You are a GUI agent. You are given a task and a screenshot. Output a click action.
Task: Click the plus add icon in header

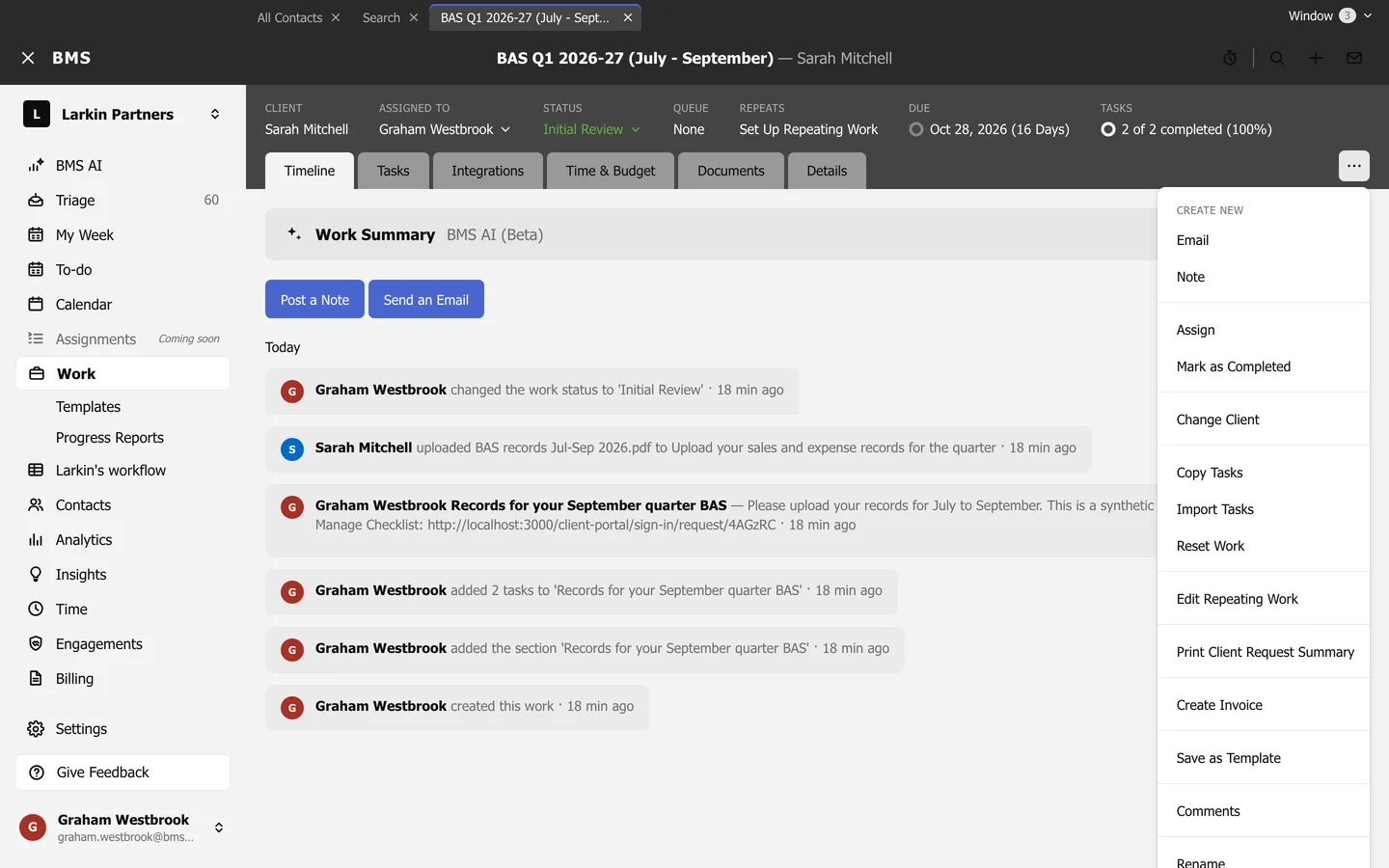pyautogui.click(x=1316, y=58)
